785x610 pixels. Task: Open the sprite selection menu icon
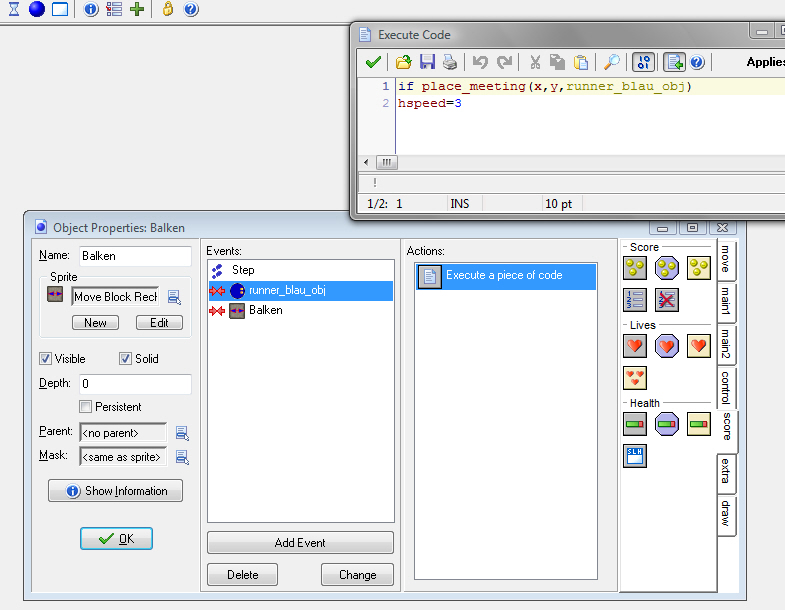click(174, 297)
